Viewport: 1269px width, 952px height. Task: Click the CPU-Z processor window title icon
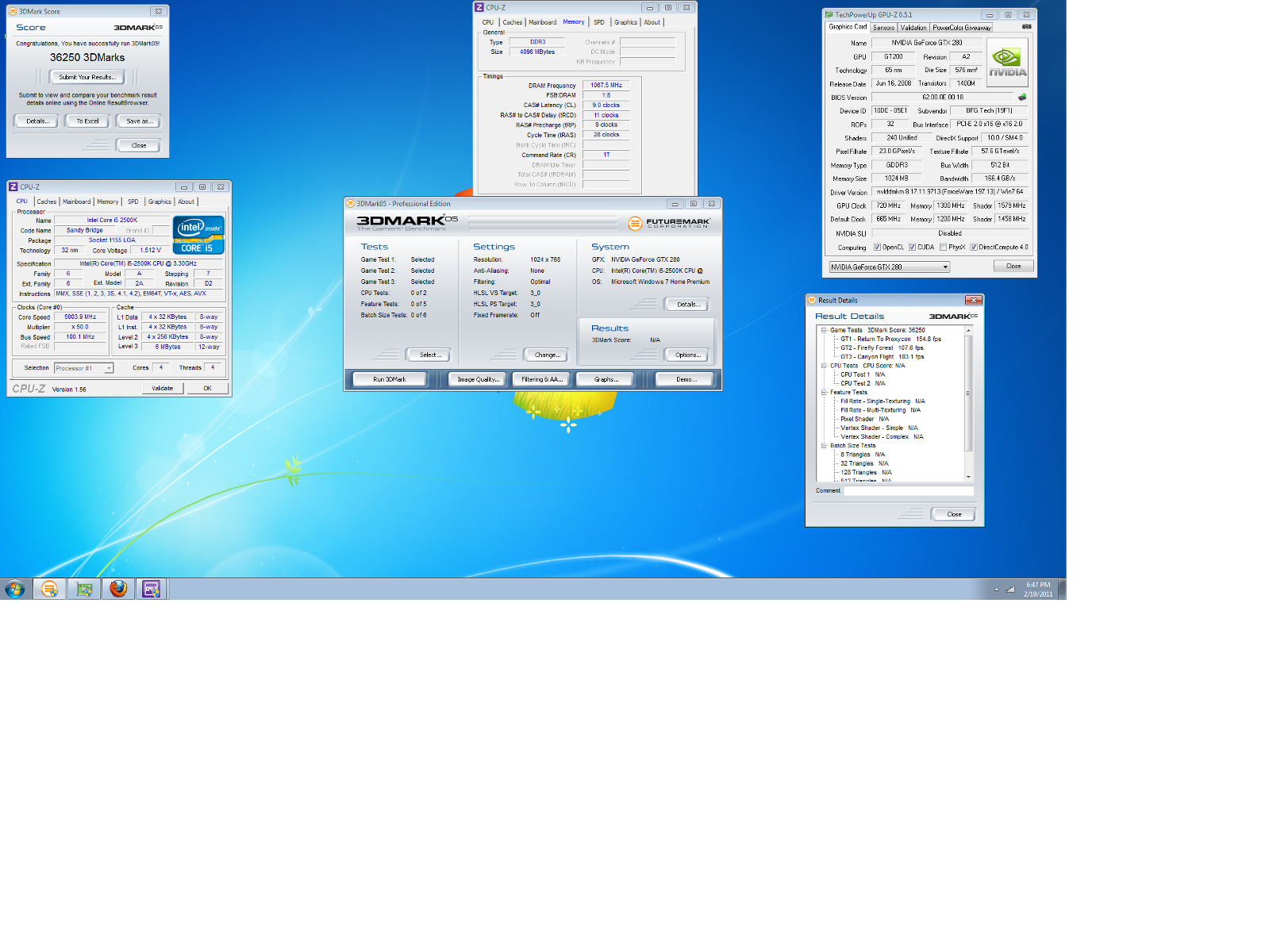[13, 186]
